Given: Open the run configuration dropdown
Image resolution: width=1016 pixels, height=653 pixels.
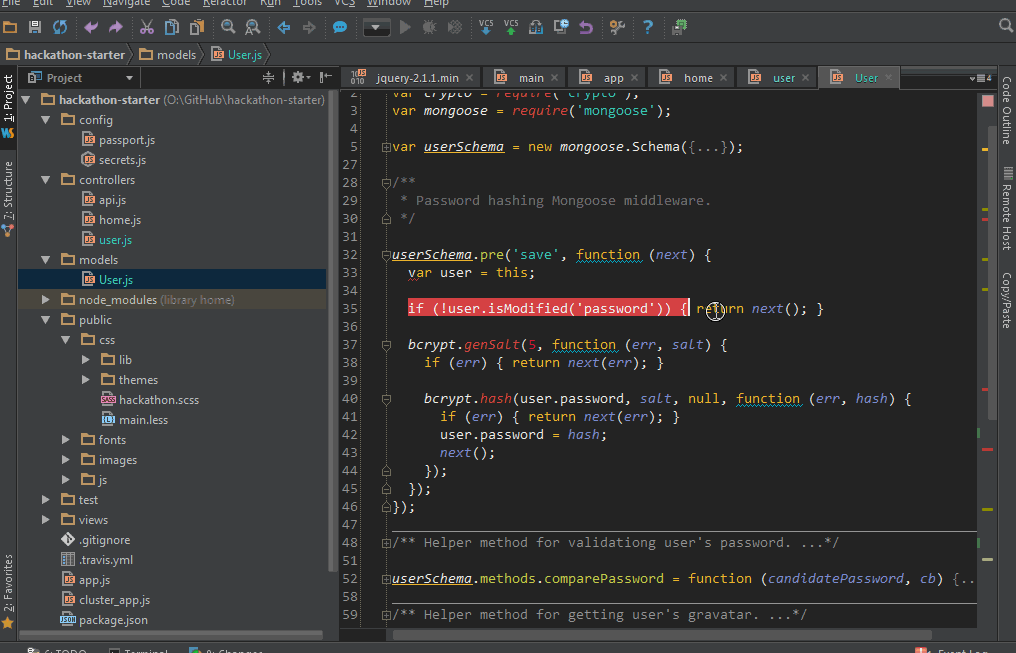Looking at the screenshot, I should pos(376,28).
